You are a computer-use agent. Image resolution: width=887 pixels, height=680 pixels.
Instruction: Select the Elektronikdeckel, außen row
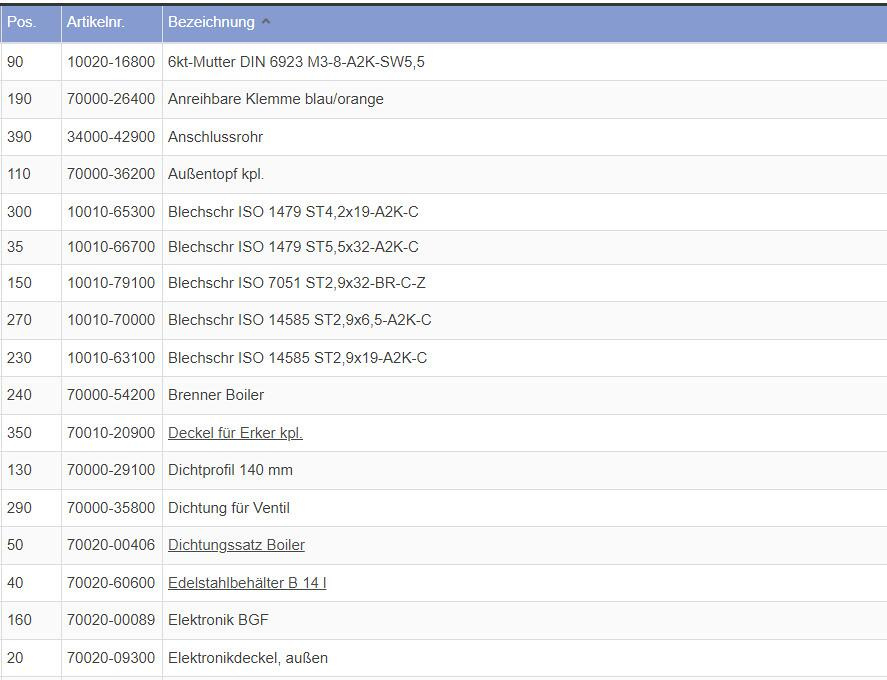pos(247,658)
